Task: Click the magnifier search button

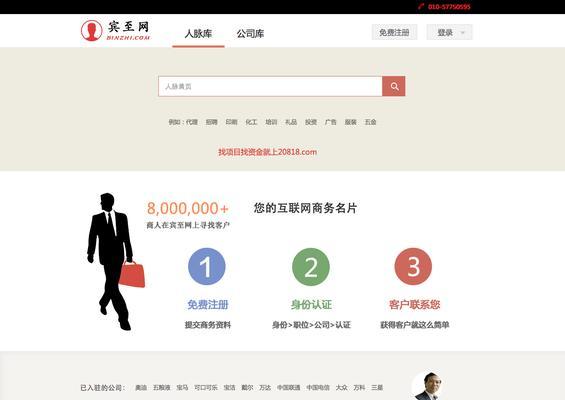Action: [x=394, y=86]
